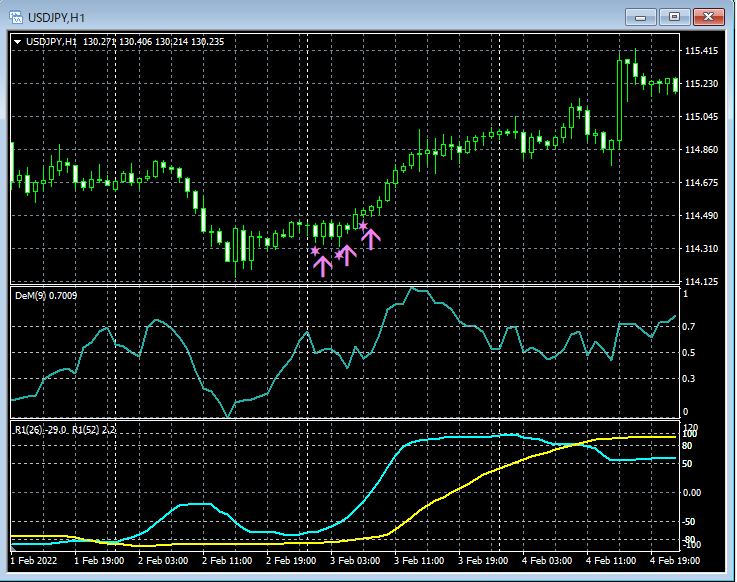Click the middle pink up arrow
The image size is (737, 582).
click(x=347, y=255)
